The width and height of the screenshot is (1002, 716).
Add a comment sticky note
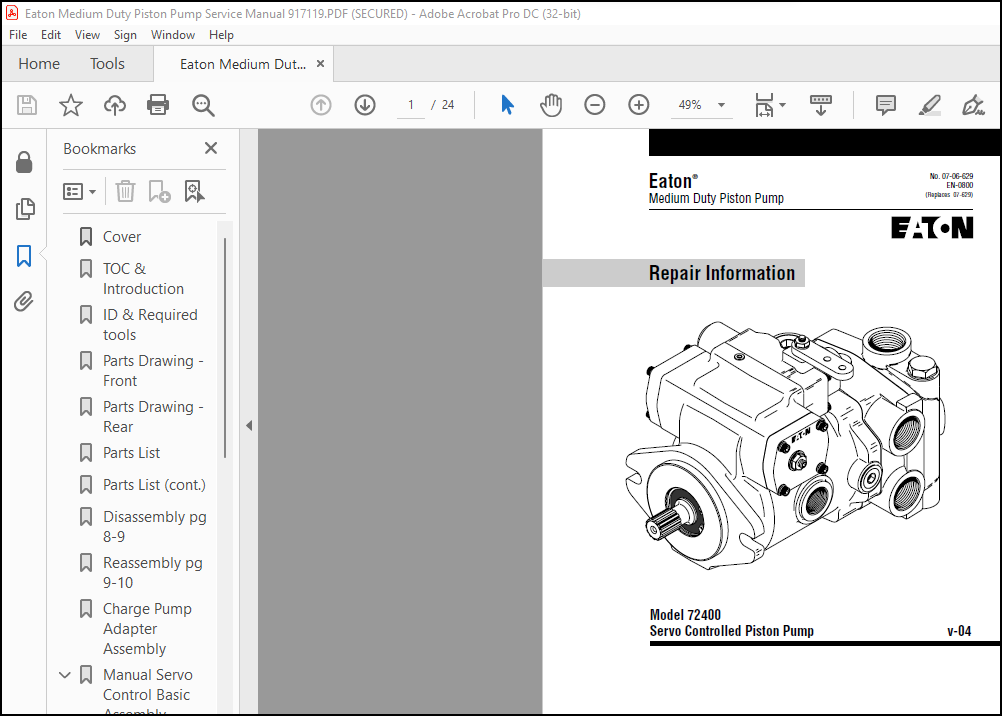886,105
